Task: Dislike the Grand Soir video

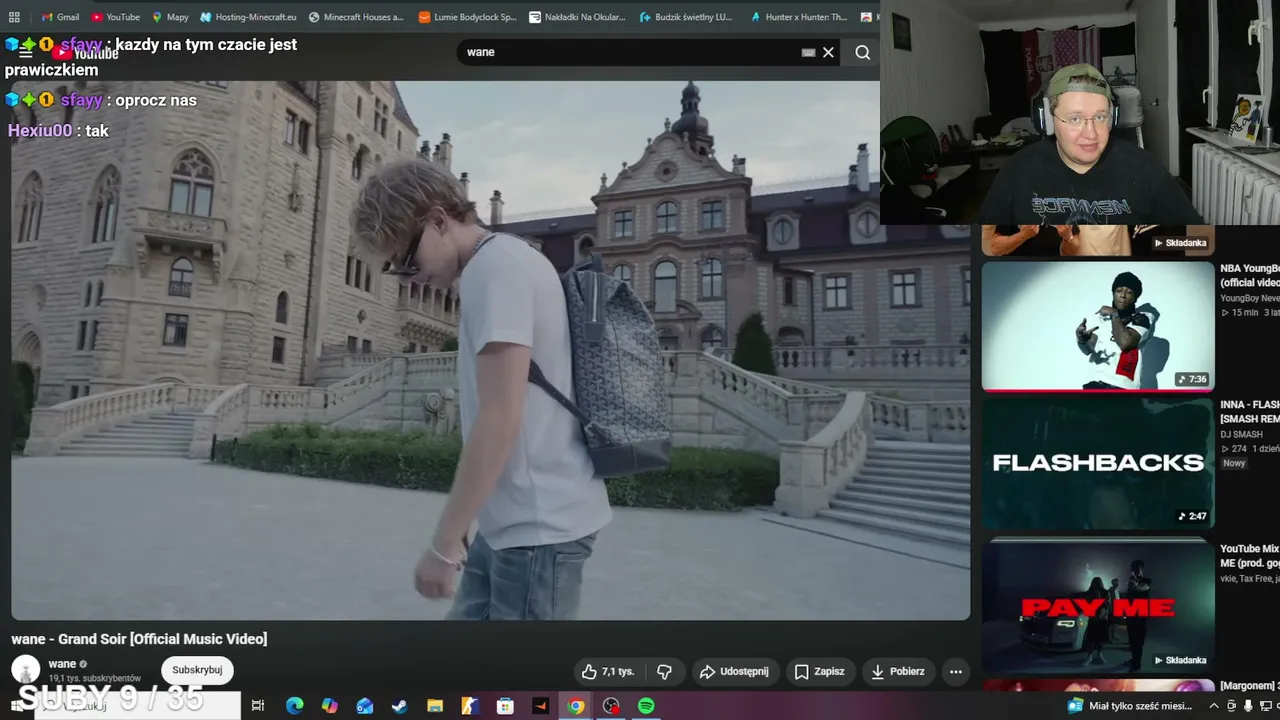Action: point(664,672)
